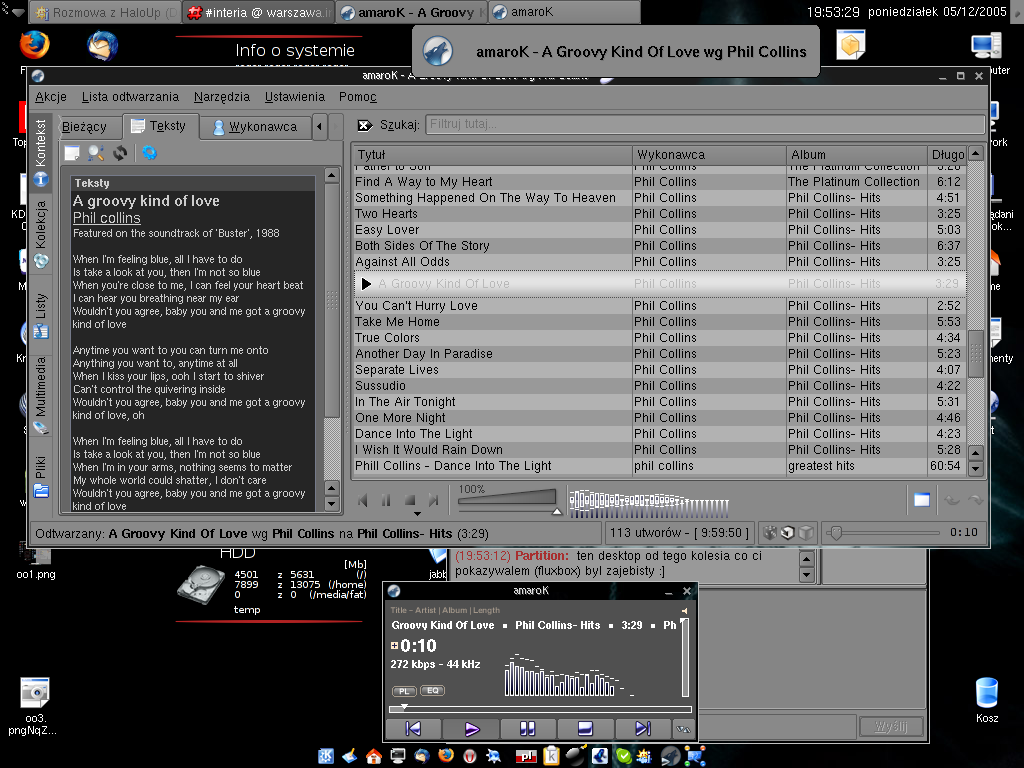The width and height of the screenshot is (1024, 768).
Task: Toggle EQ equalizer button in mini player
Action: 432,690
